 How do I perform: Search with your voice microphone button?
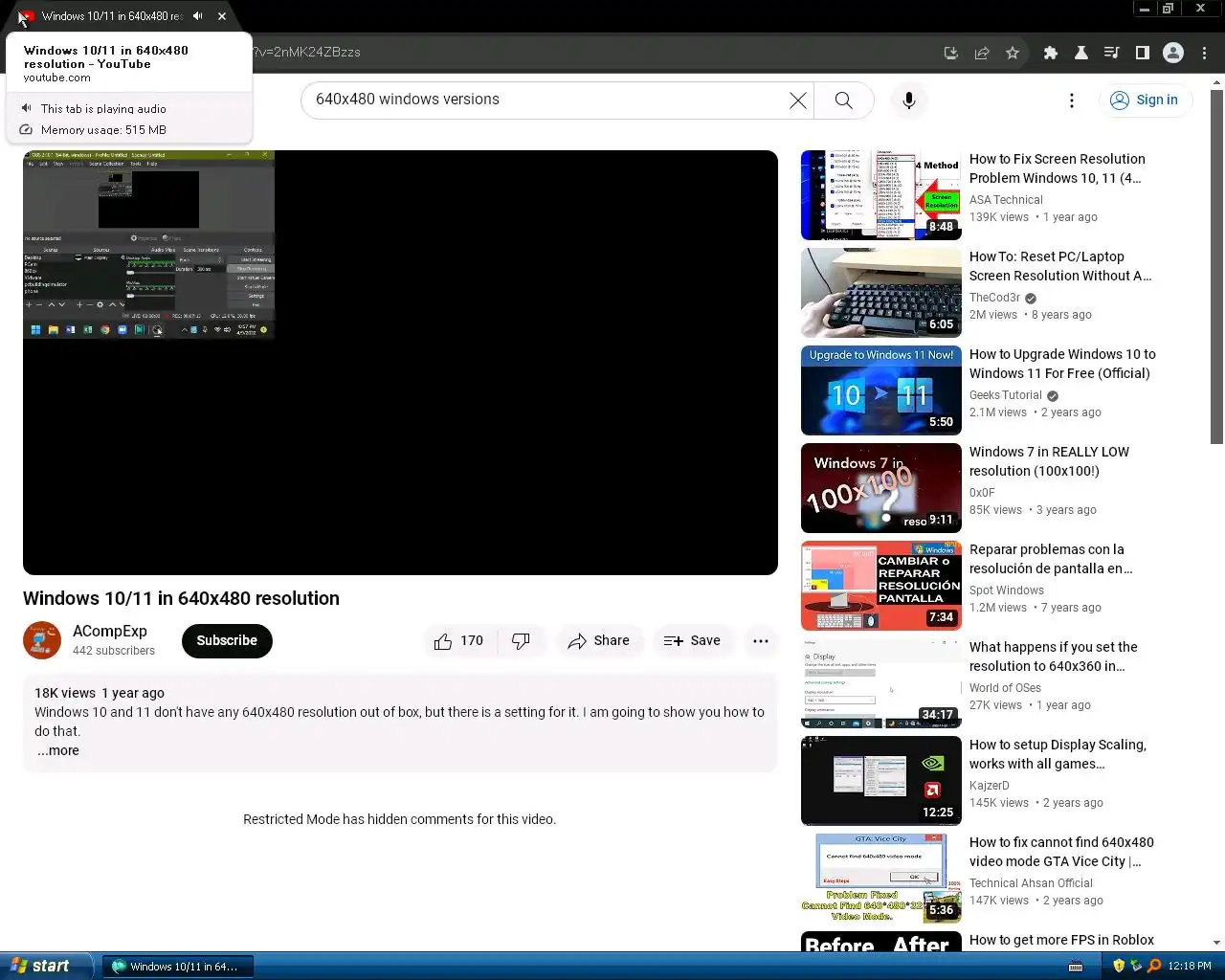pos(909,100)
